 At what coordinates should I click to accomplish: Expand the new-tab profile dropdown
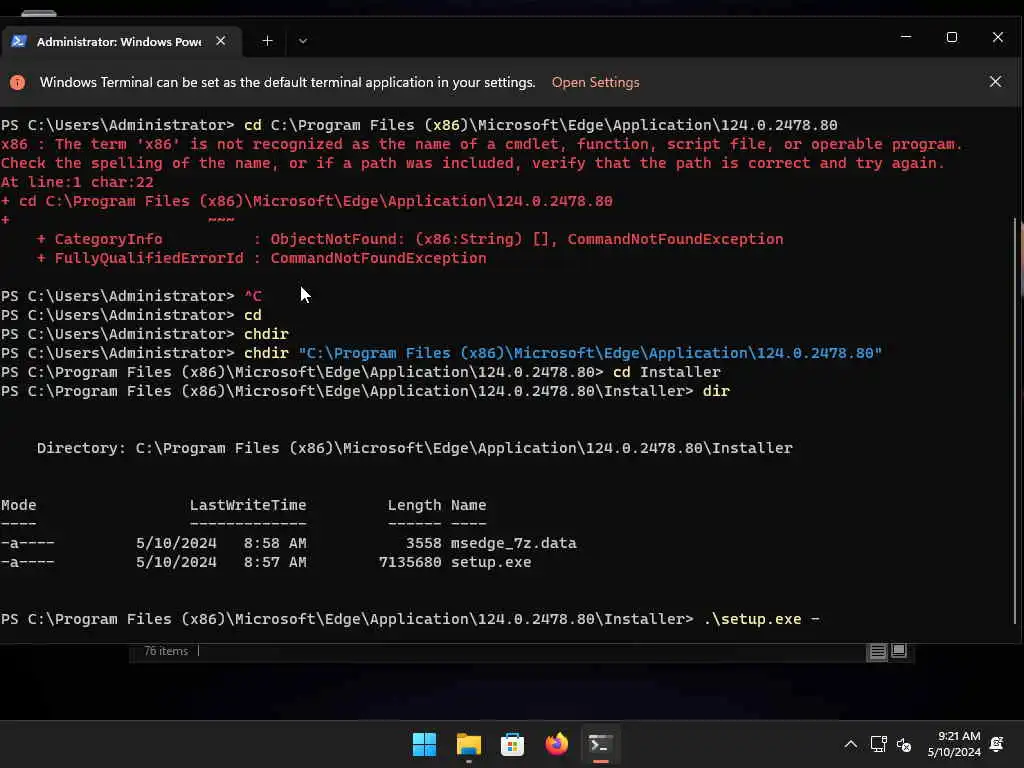[302, 41]
